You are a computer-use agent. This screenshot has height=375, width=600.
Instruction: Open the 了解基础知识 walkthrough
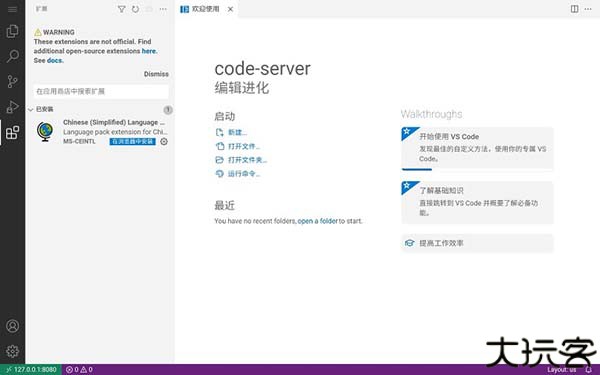tap(477, 202)
